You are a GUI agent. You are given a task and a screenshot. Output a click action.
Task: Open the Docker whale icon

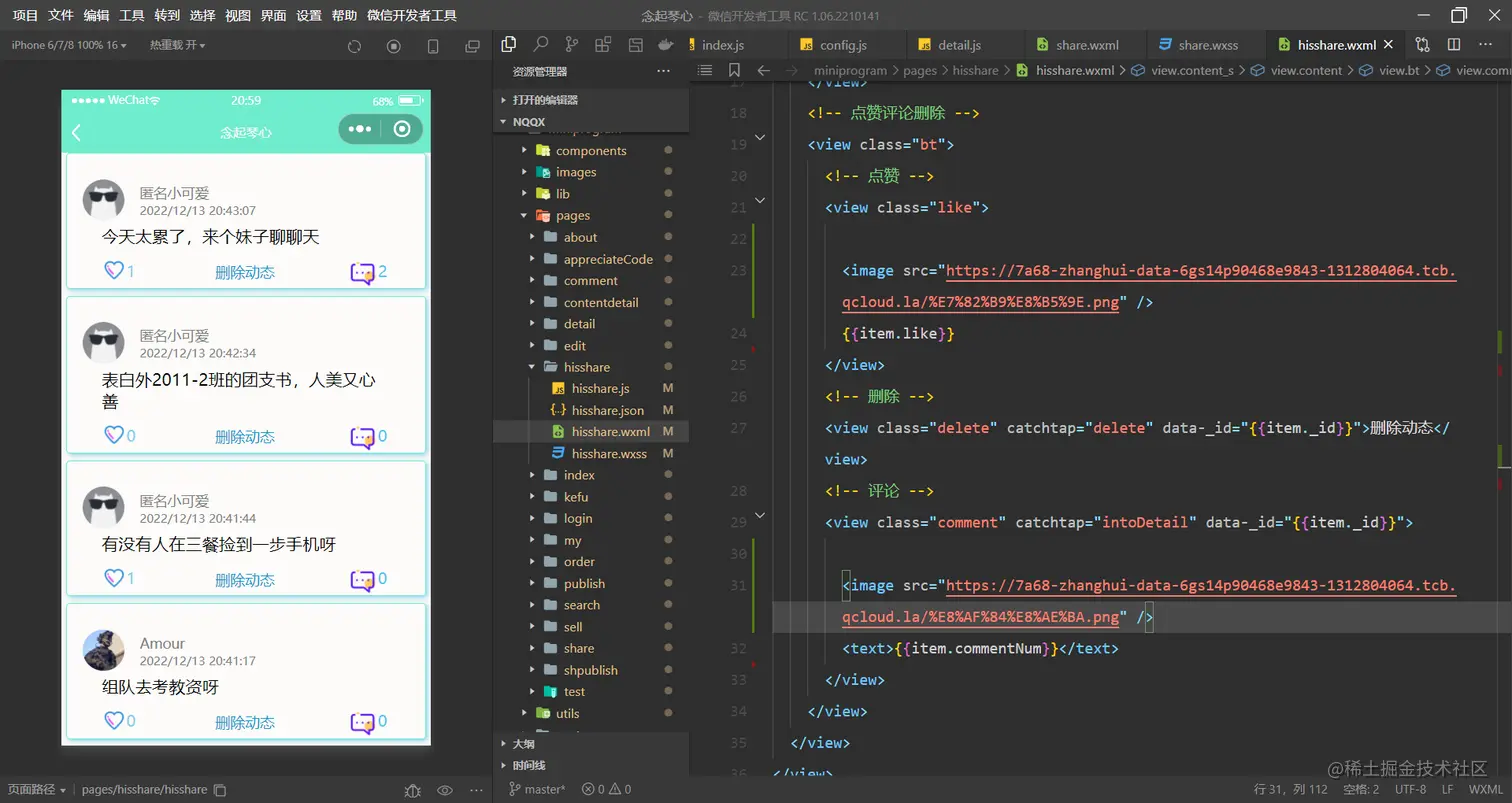coord(666,44)
